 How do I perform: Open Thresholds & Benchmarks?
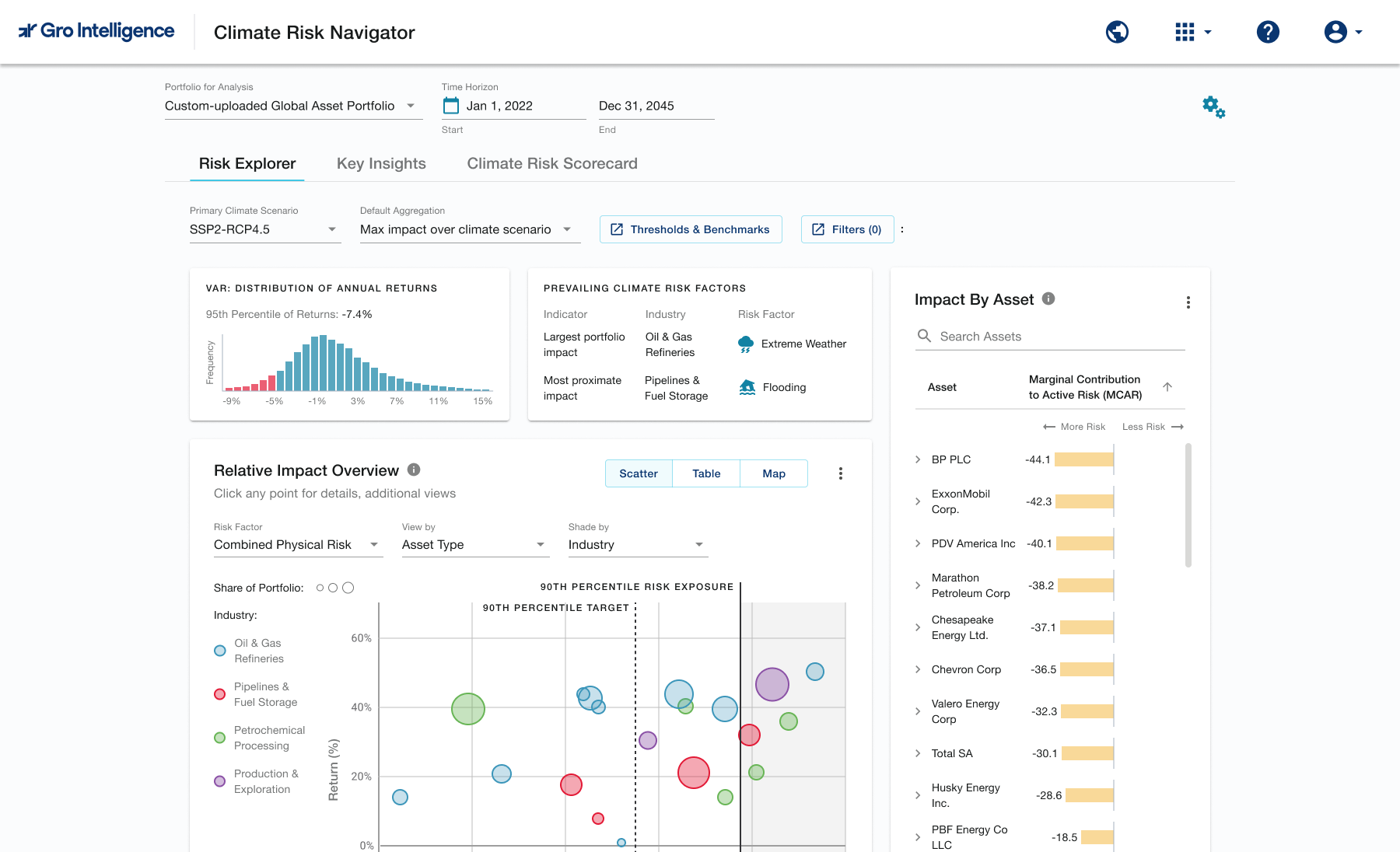pos(691,229)
